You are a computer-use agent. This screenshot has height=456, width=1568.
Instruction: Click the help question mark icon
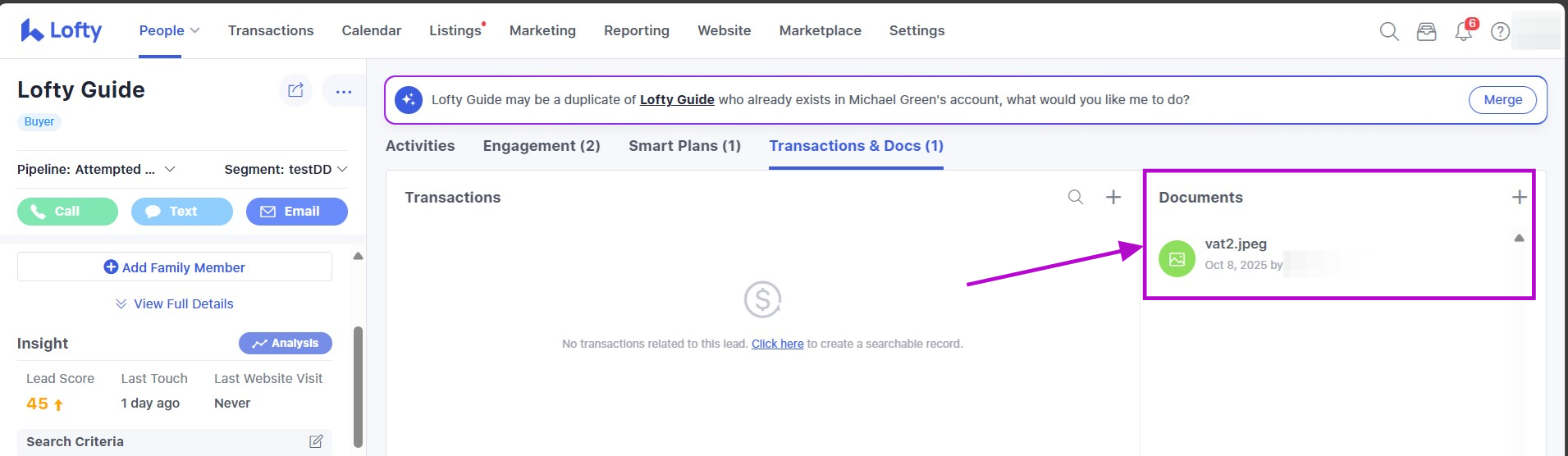tap(1500, 31)
